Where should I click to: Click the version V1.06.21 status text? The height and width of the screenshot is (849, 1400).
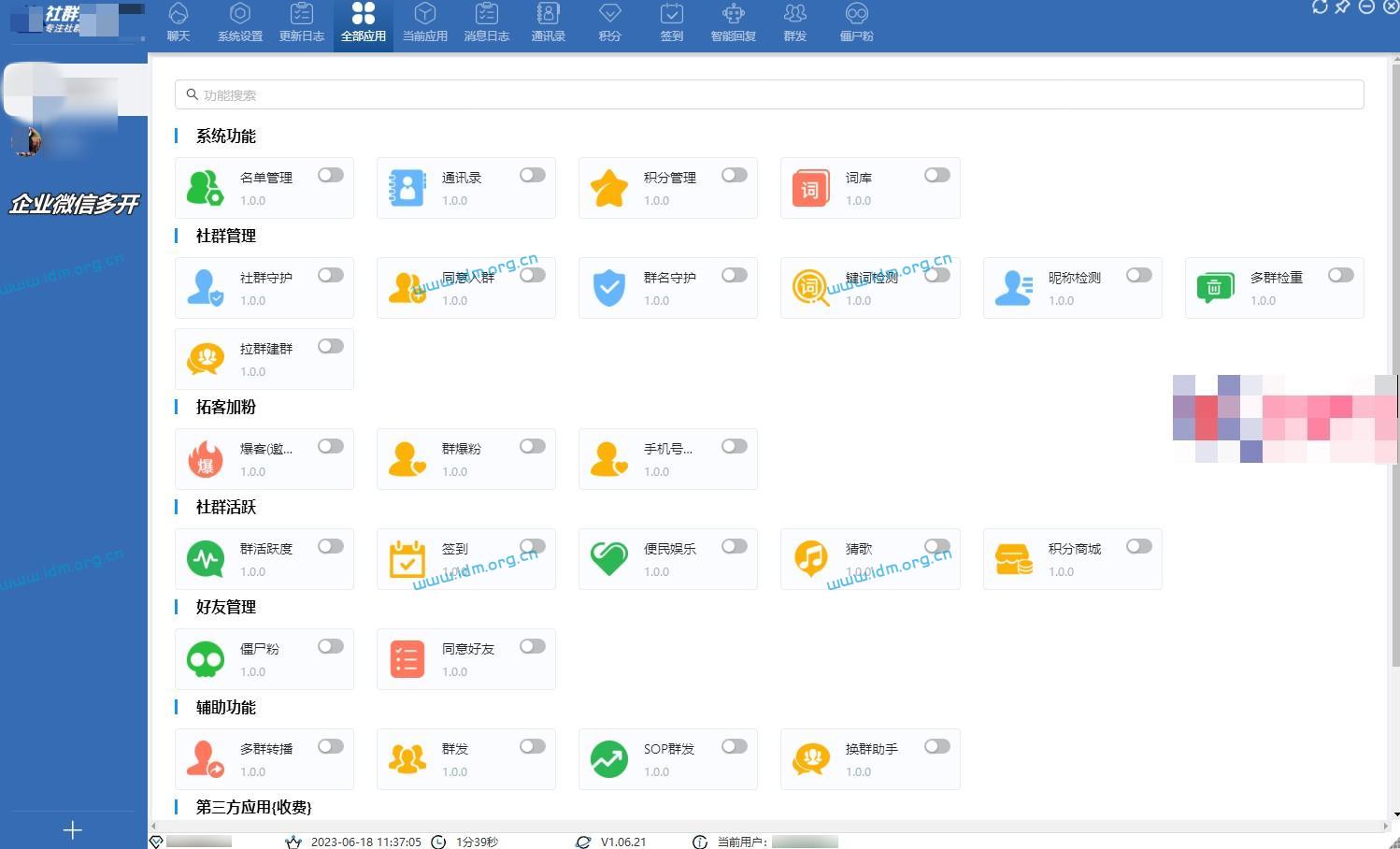pos(623,842)
